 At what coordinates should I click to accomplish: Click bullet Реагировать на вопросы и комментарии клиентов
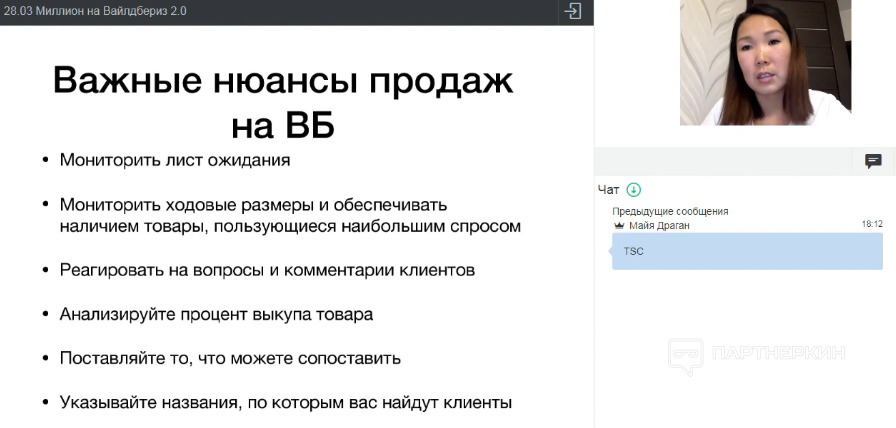(x=267, y=270)
